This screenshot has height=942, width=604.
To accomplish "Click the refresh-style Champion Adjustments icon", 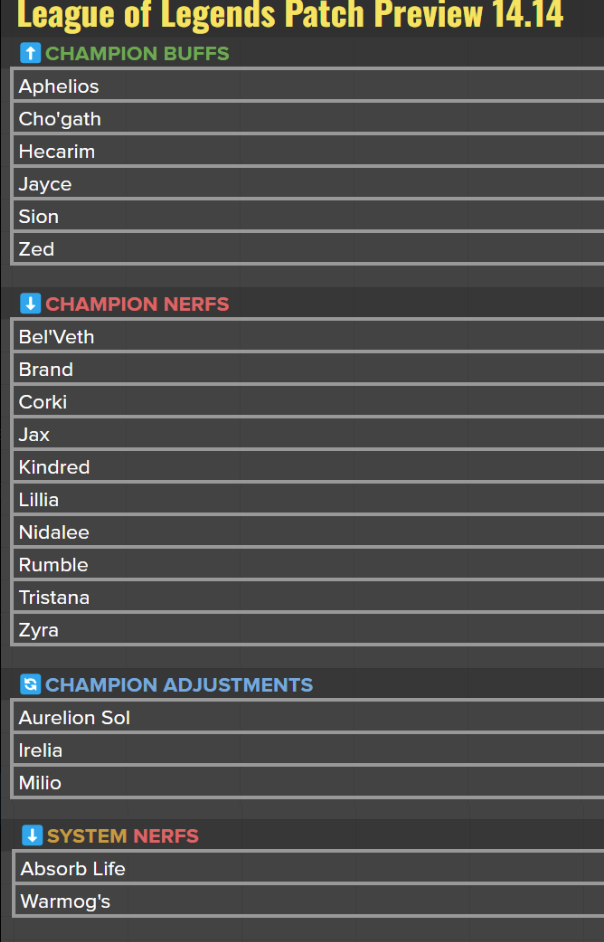I will [31, 685].
